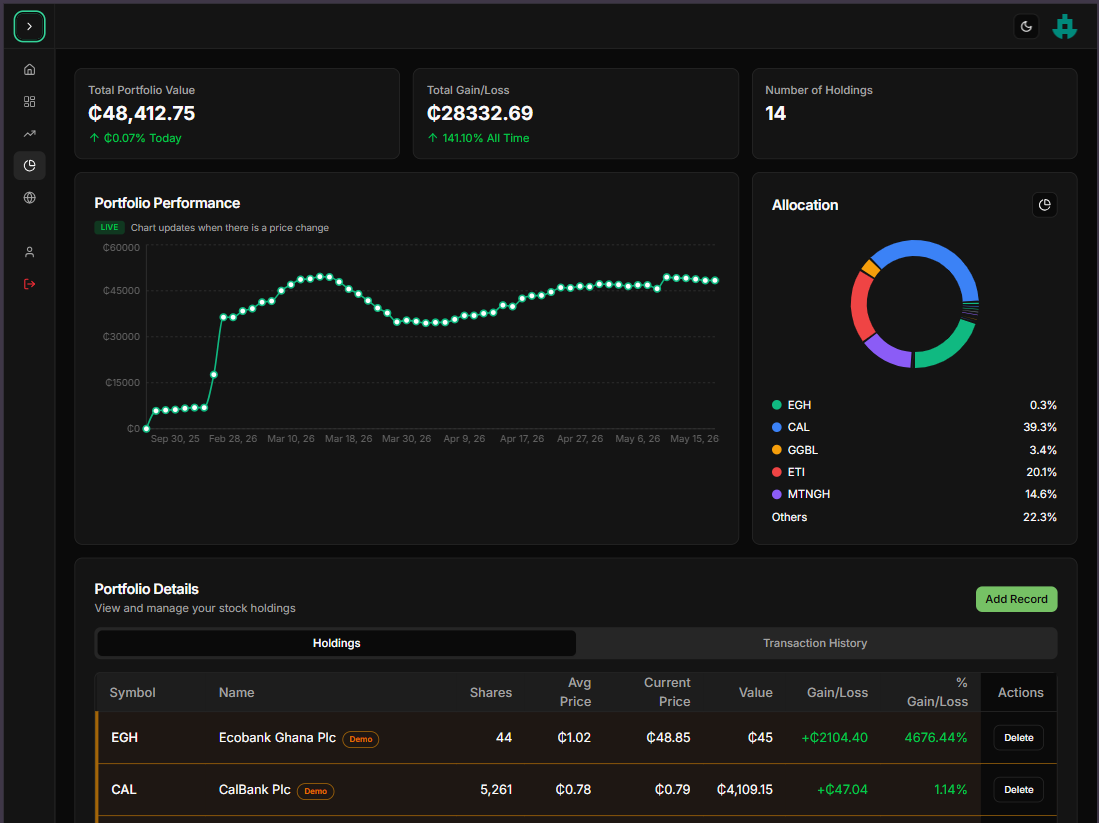Click the Shares column header
Screen dimensions: 1099x823
coord(491,693)
